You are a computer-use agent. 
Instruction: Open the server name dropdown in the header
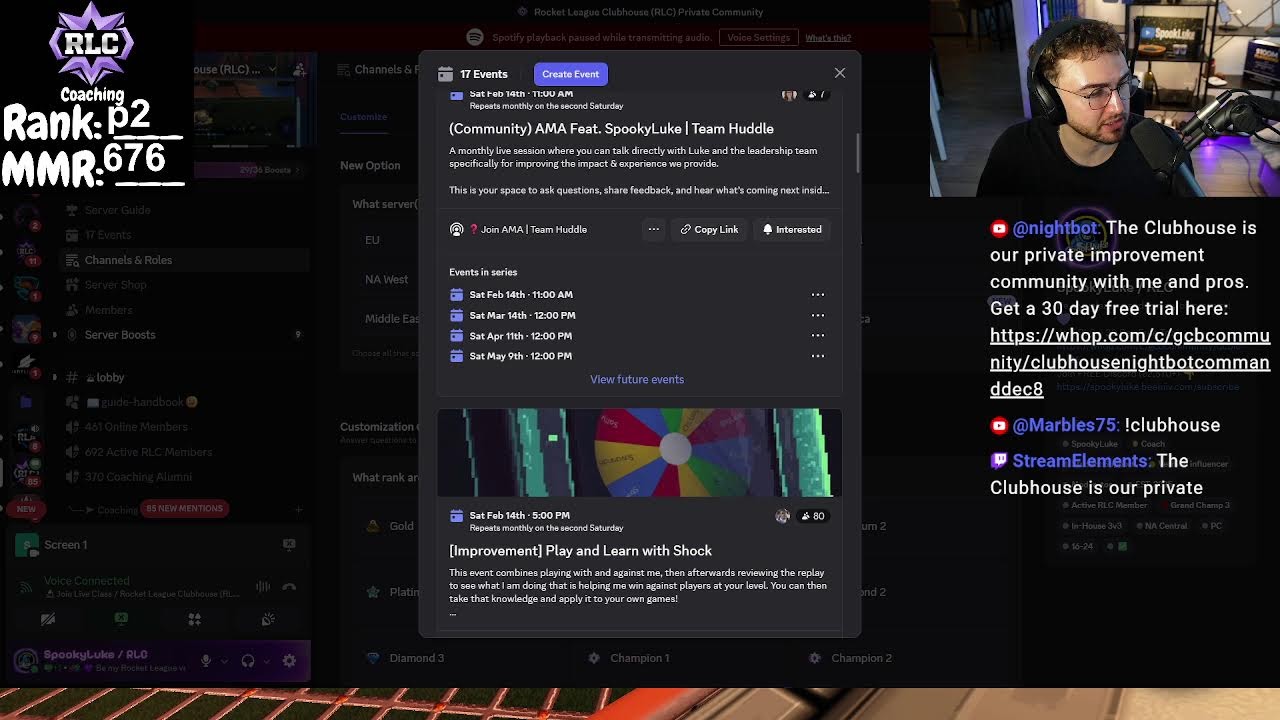click(x=274, y=69)
